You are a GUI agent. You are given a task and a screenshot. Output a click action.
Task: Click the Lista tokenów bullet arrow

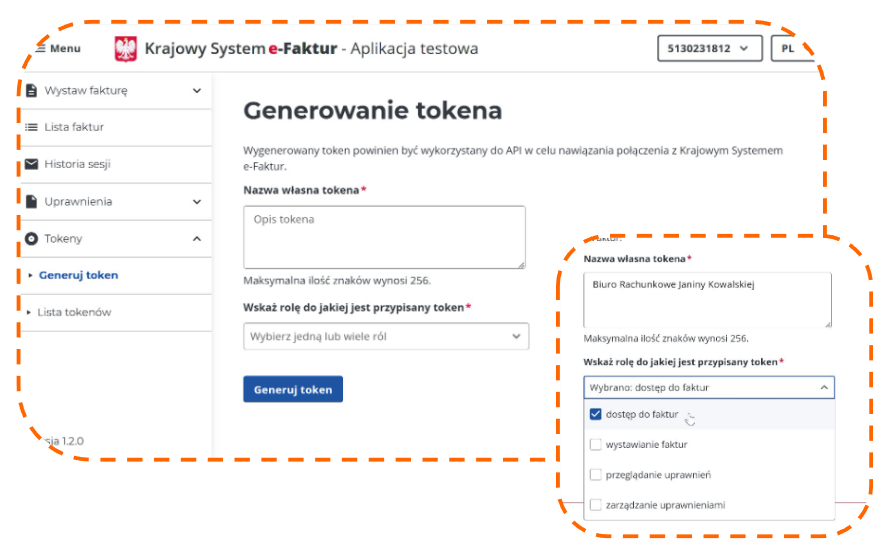(x=29, y=312)
